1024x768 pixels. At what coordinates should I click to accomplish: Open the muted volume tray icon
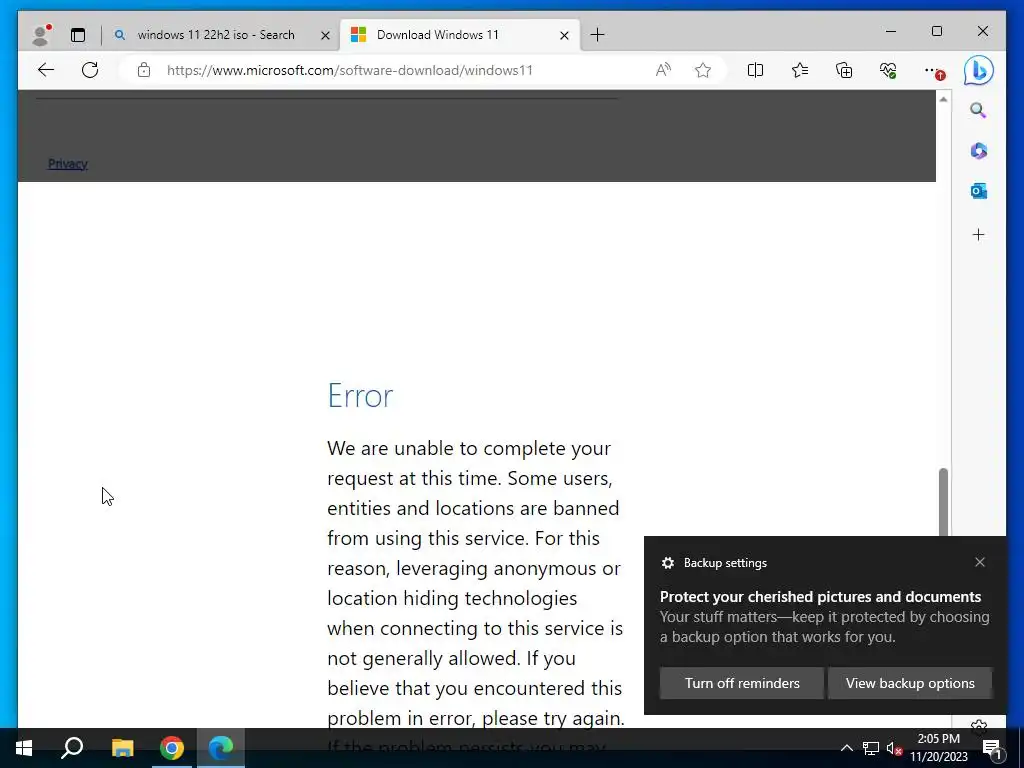pos(894,748)
